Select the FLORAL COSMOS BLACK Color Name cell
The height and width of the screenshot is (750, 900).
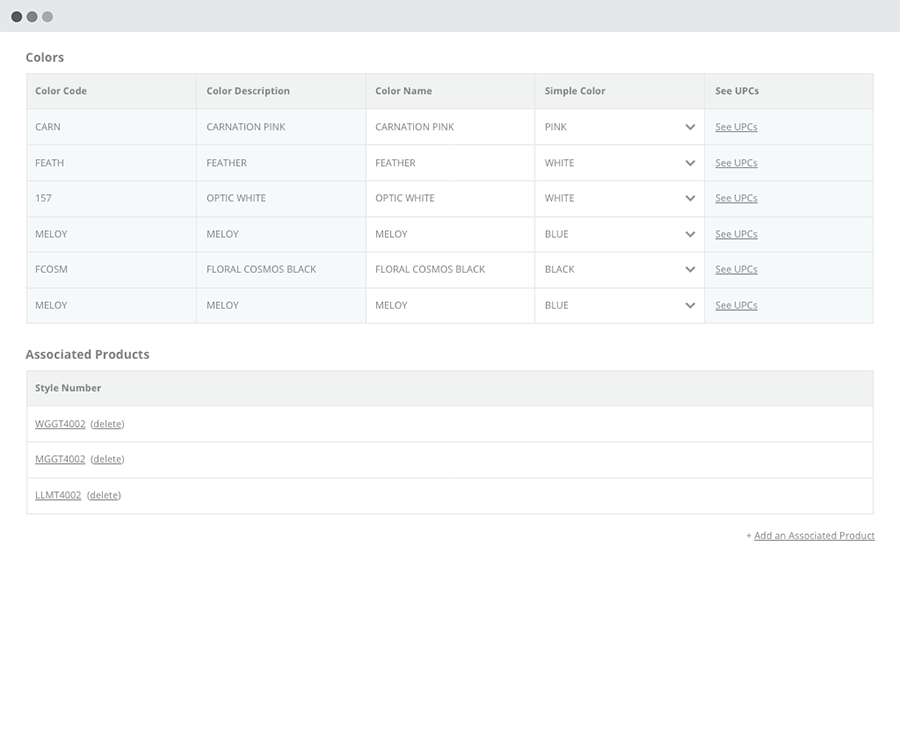click(x=430, y=269)
